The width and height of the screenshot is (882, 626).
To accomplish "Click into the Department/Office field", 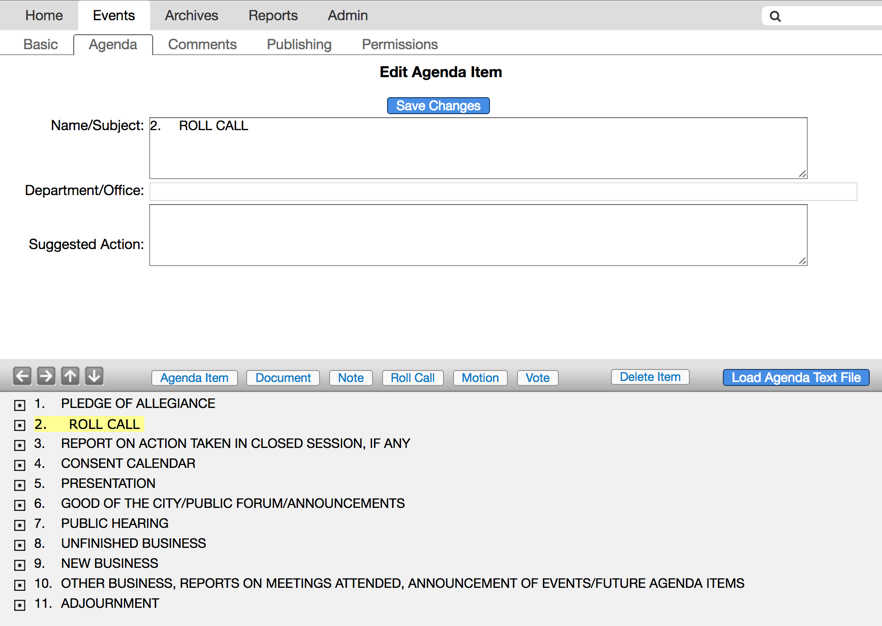I will [x=502, y=191].
